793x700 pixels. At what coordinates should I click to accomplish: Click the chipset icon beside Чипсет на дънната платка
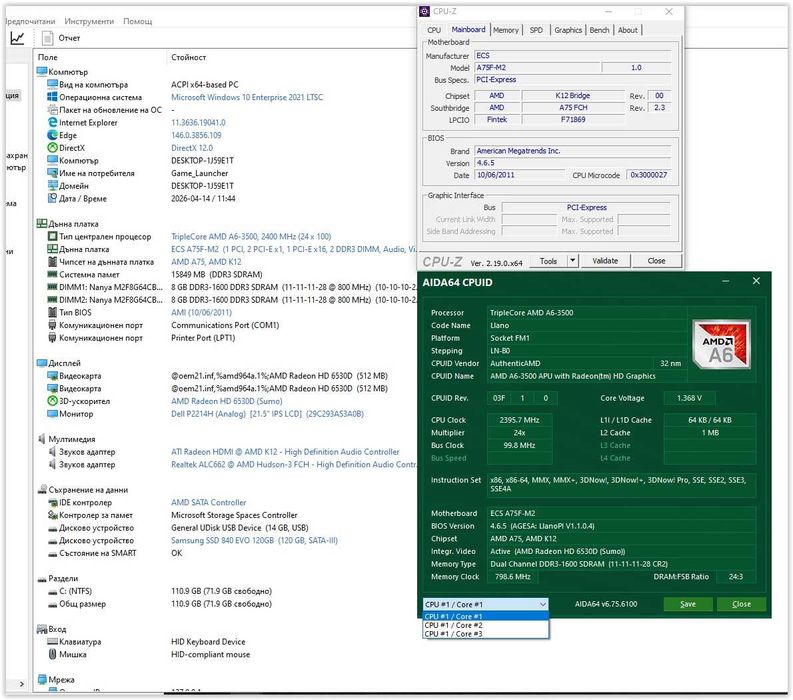[x=52, y=261]
